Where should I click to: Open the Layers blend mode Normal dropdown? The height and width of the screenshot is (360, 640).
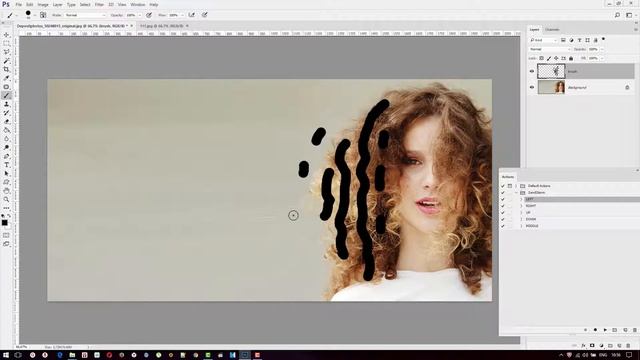pos(549,49)
